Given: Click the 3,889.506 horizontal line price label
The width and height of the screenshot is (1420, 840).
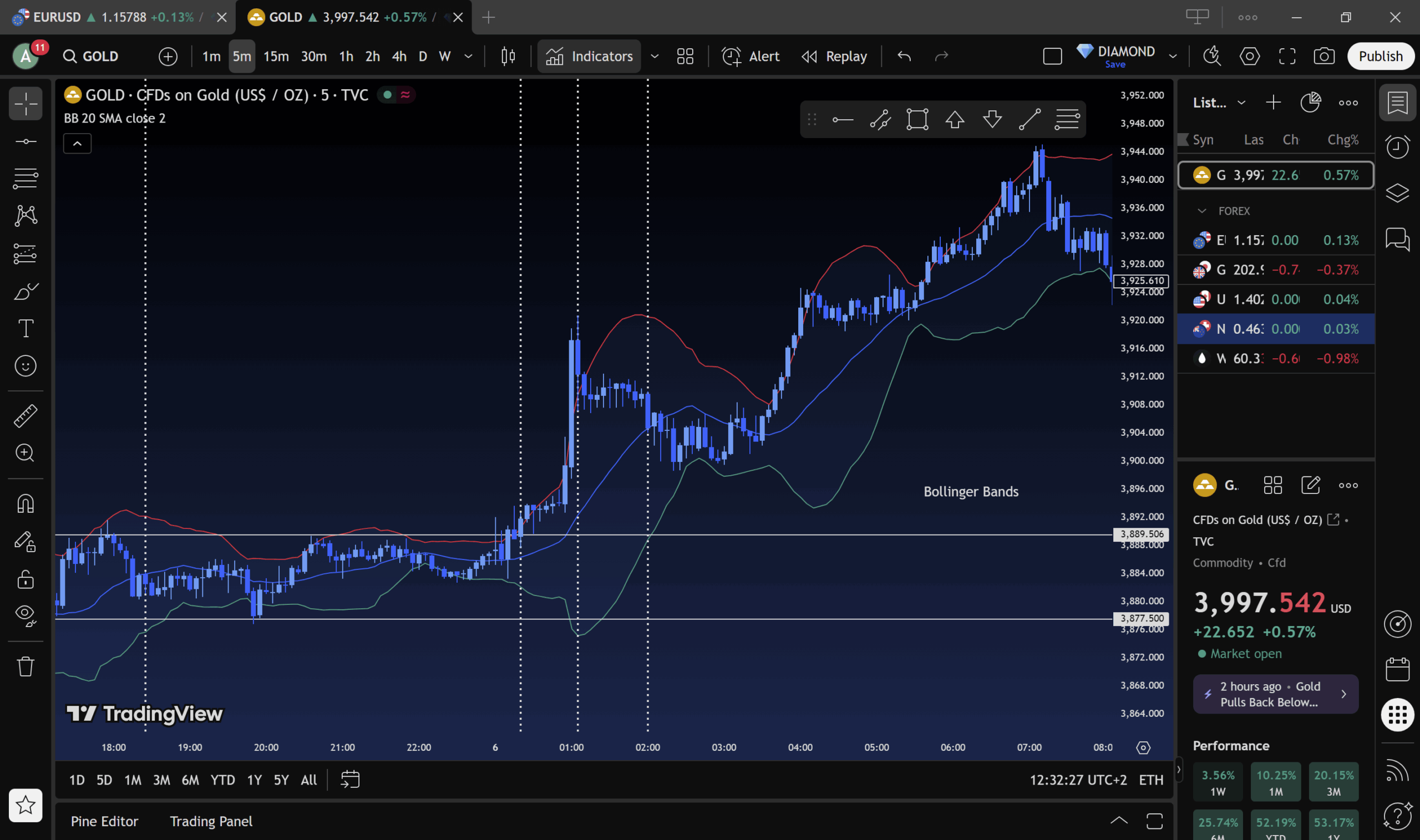Looking at the screenshot, I should pos(1142,534).
